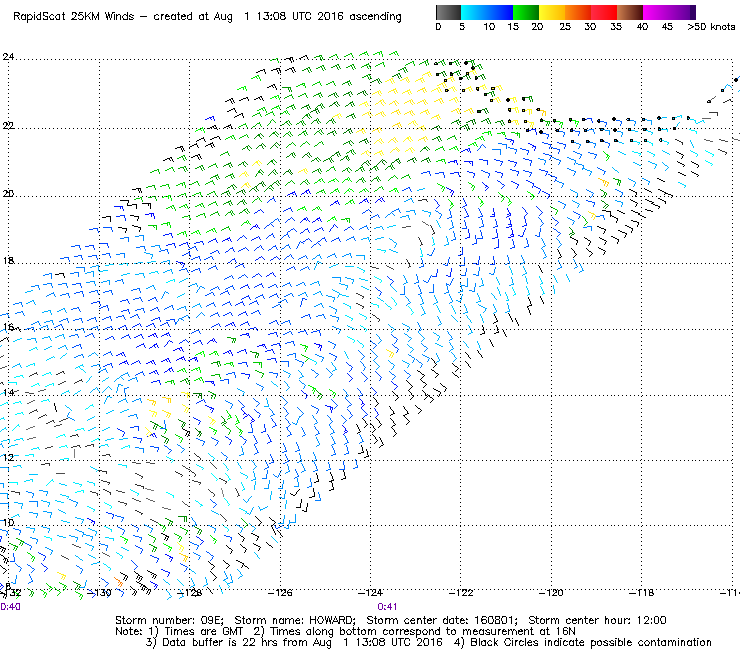Click the green 15-20 knots legend segment
The height and width of the screenshot is (650, 740).
point(526,12)
